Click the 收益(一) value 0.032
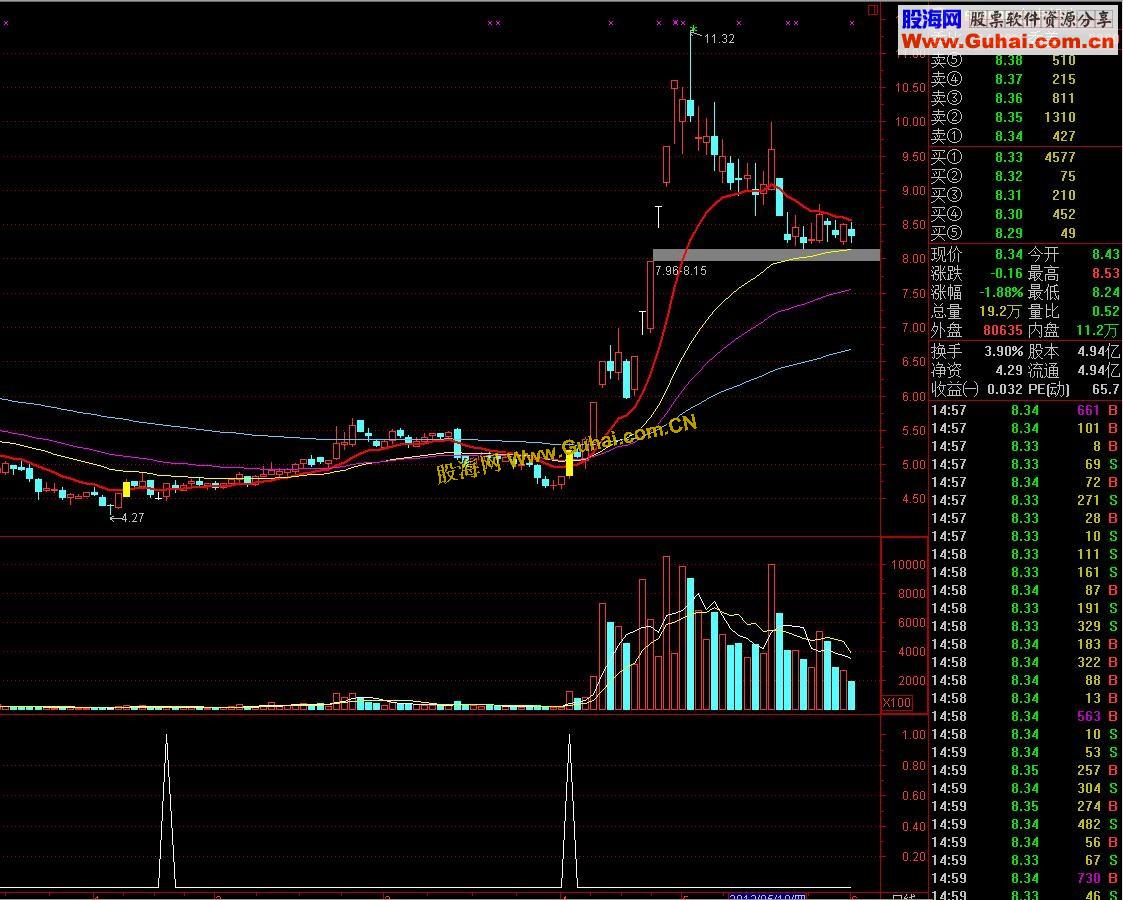Image resolution: width=1123 pixels, height=900 pixels. (x=1003, y=389)
